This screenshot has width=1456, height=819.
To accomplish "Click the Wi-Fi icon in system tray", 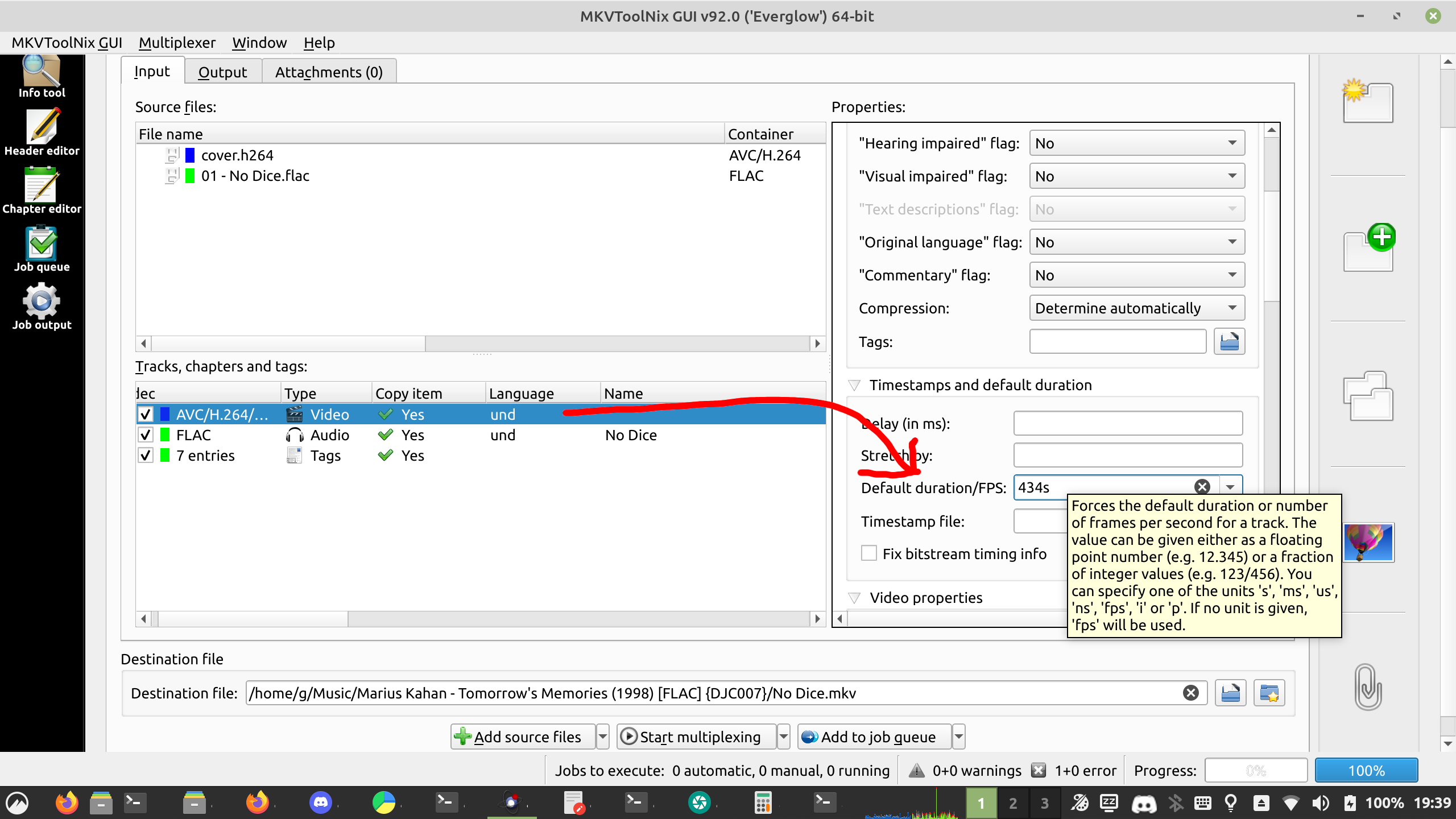I will [1291, 803].
